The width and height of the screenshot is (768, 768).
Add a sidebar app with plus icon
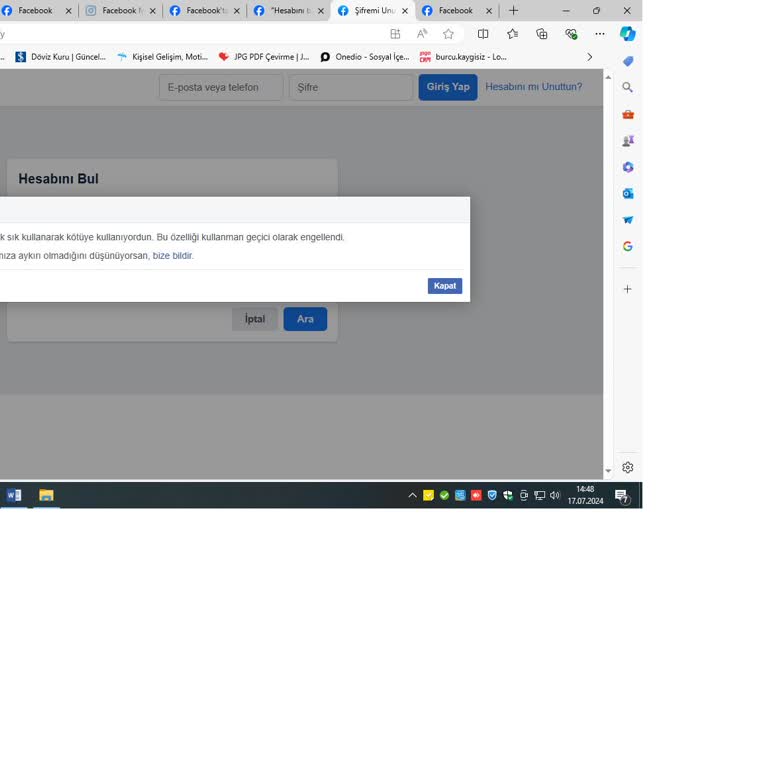[x=628, y=289]
